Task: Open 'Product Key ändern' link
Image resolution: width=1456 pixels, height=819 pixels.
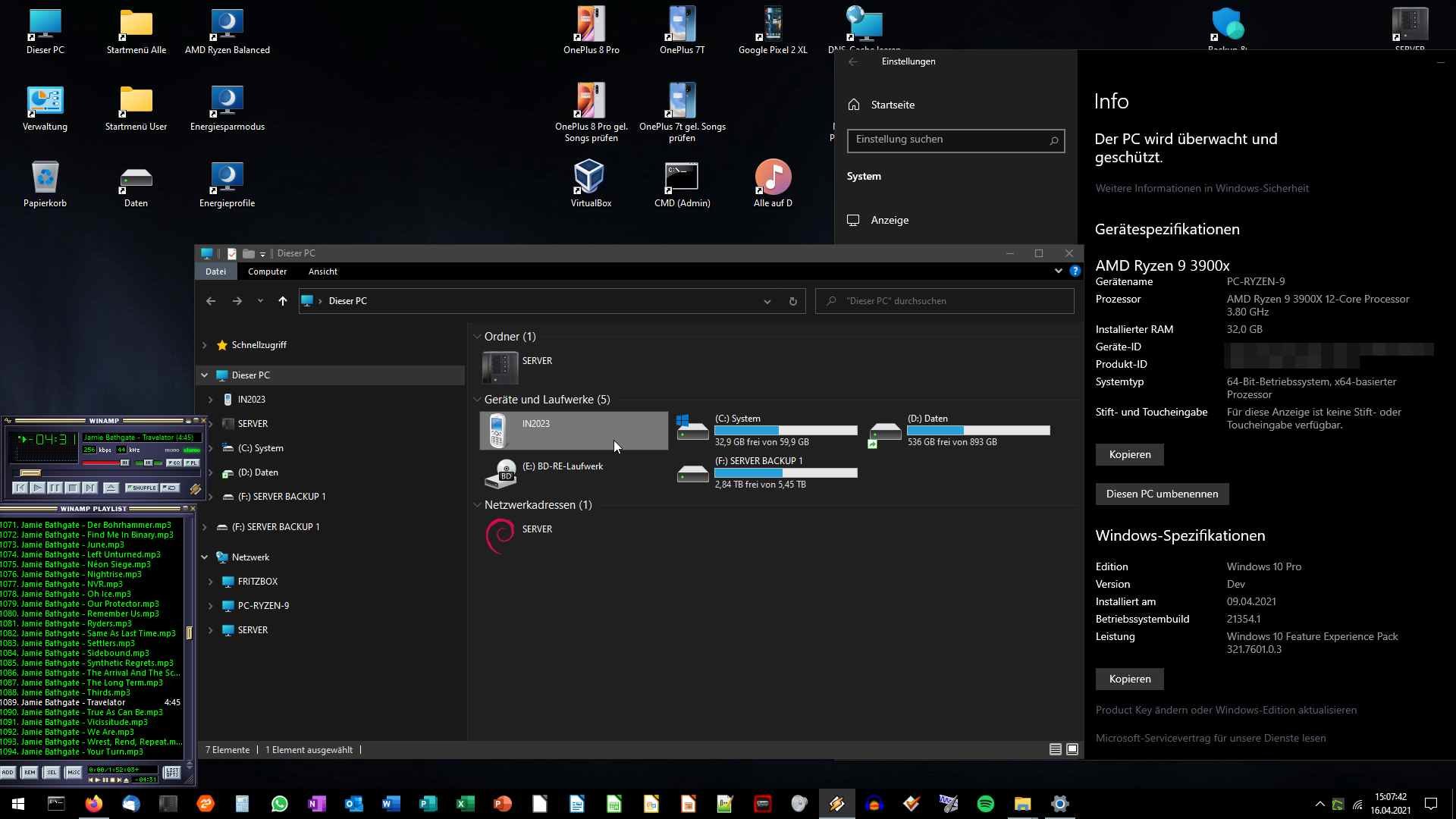Action: pyautogui.click(x=1226, y=710)
